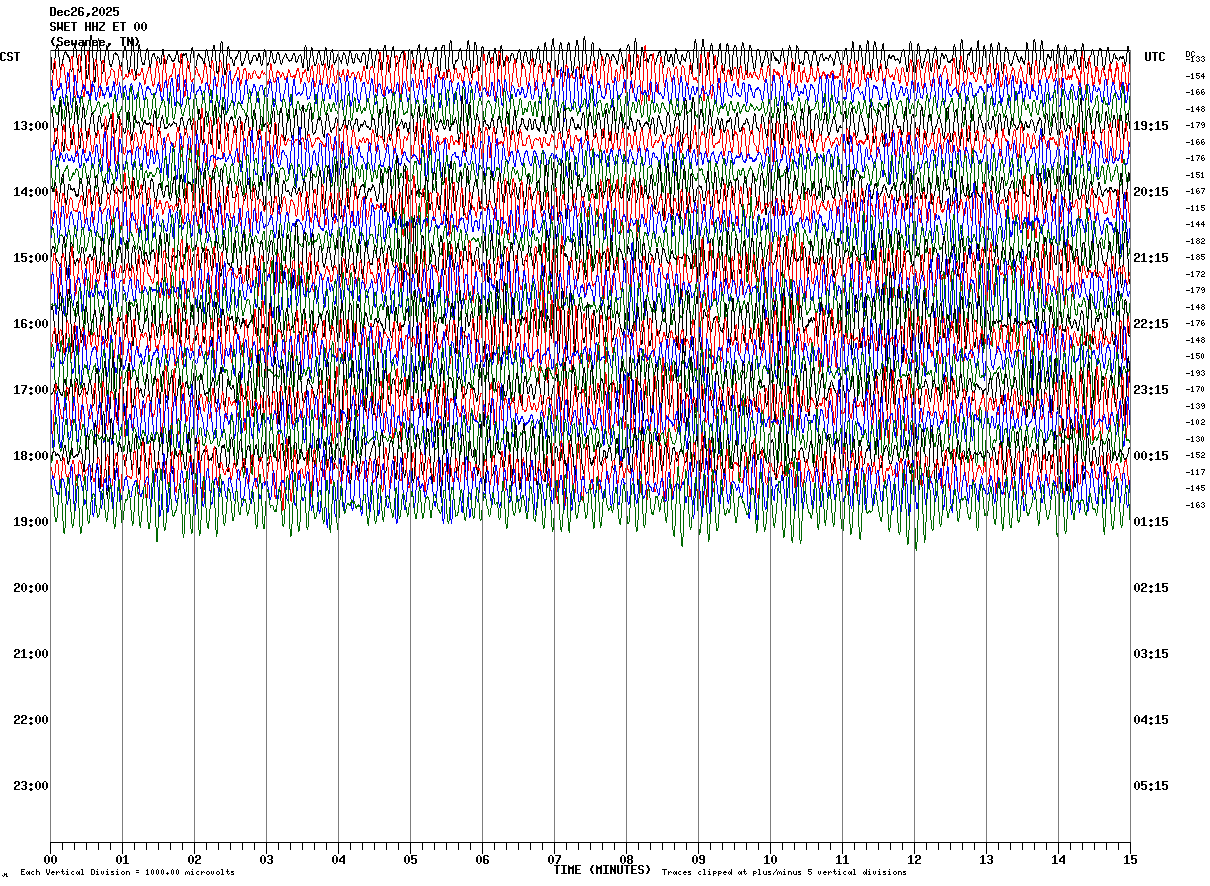Image resolution: width=1210 pixels, height=886 pixels.
Task: Select the 23:00 CST time label
Action: (x=31, y=786)
